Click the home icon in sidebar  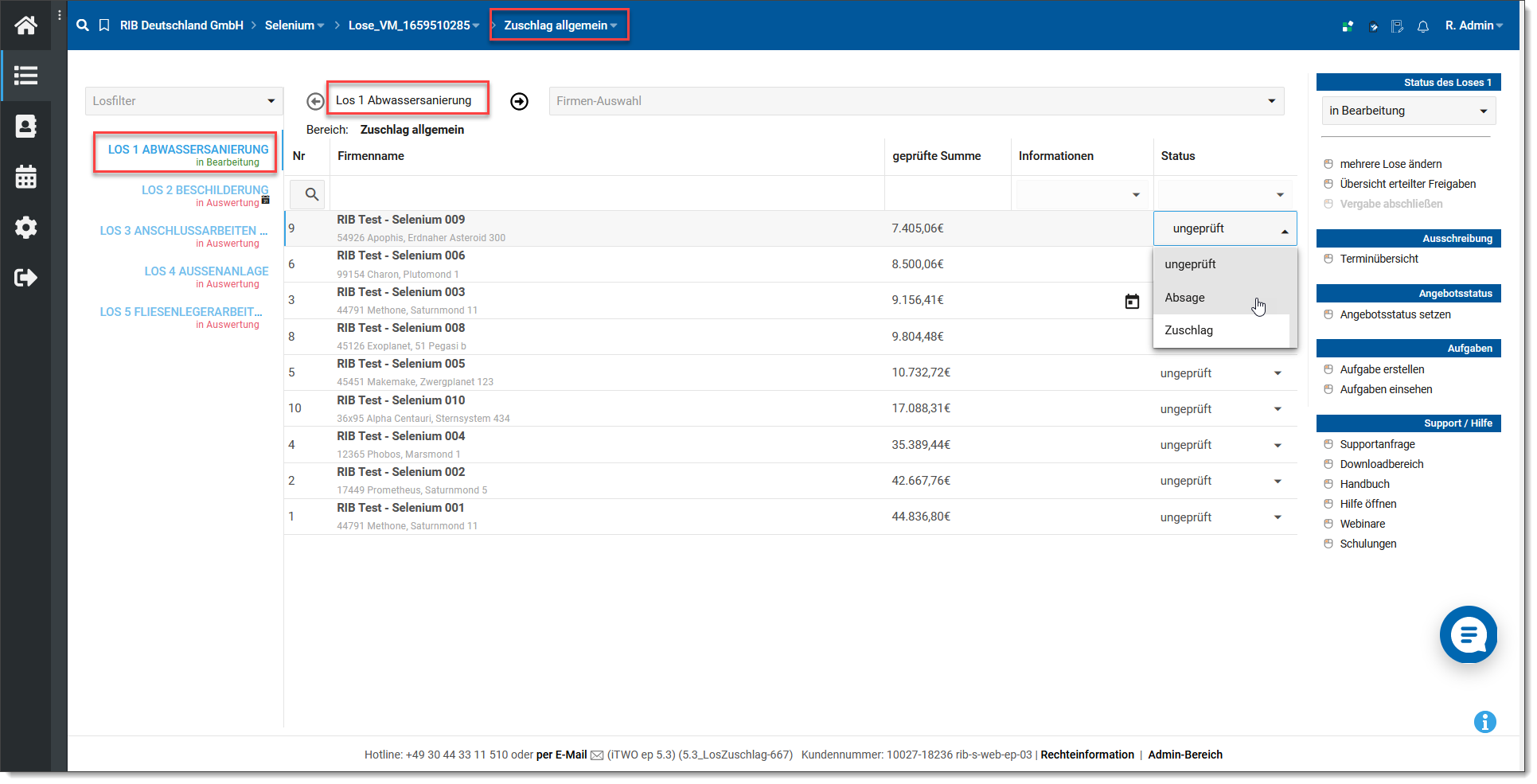click(25, 25)
